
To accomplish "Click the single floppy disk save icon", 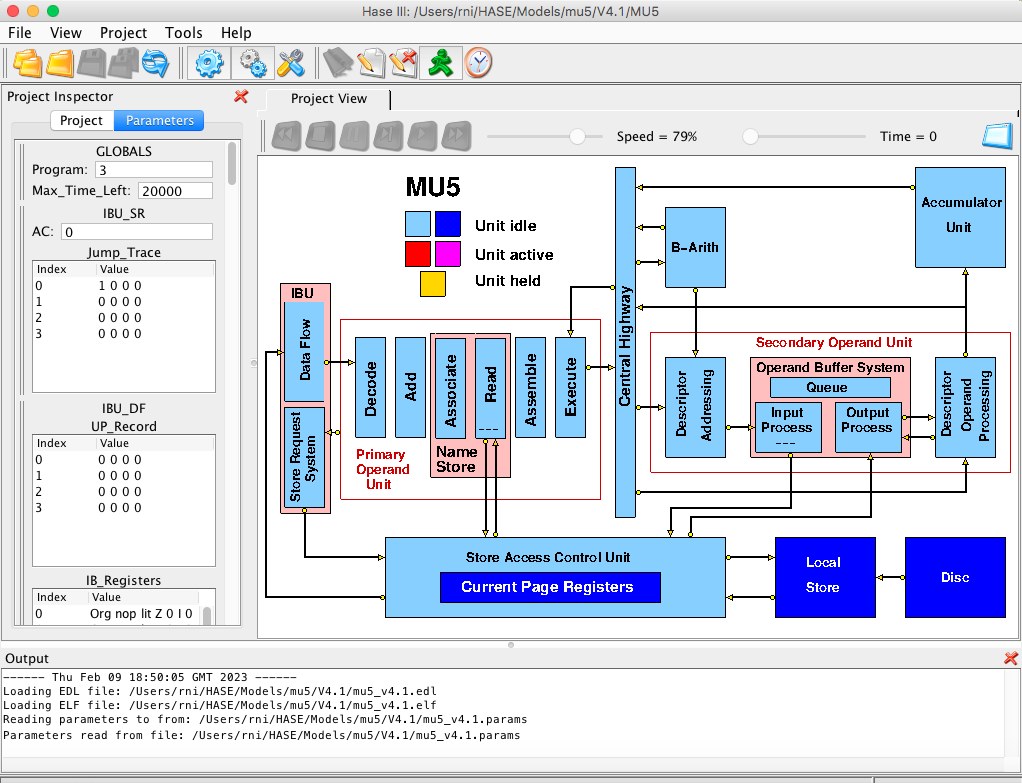I will (92, 63).
